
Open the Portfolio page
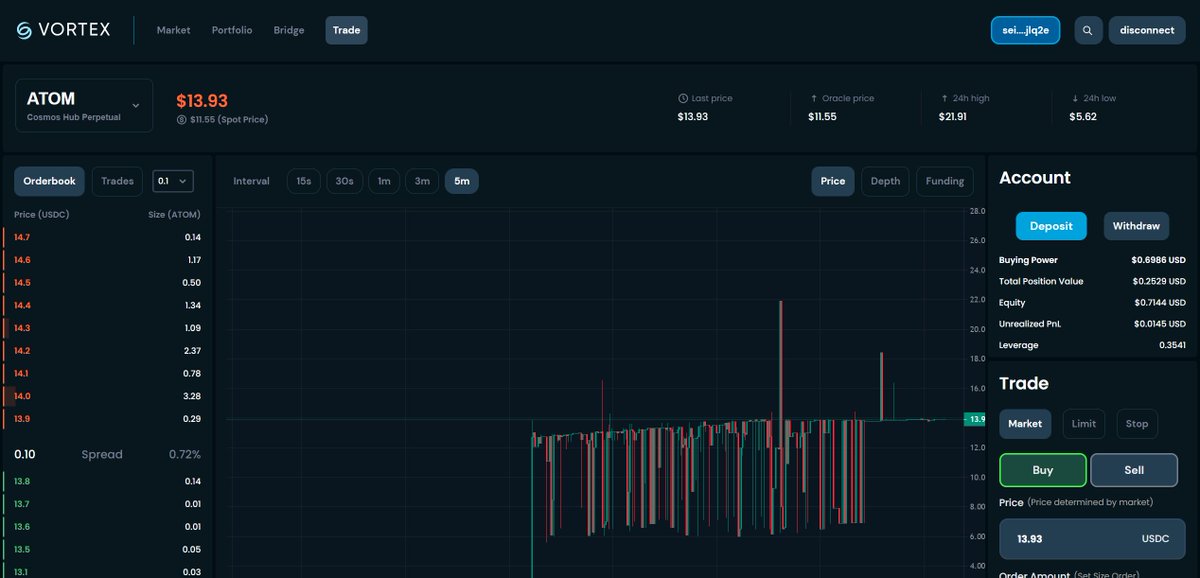coord(232,30)
